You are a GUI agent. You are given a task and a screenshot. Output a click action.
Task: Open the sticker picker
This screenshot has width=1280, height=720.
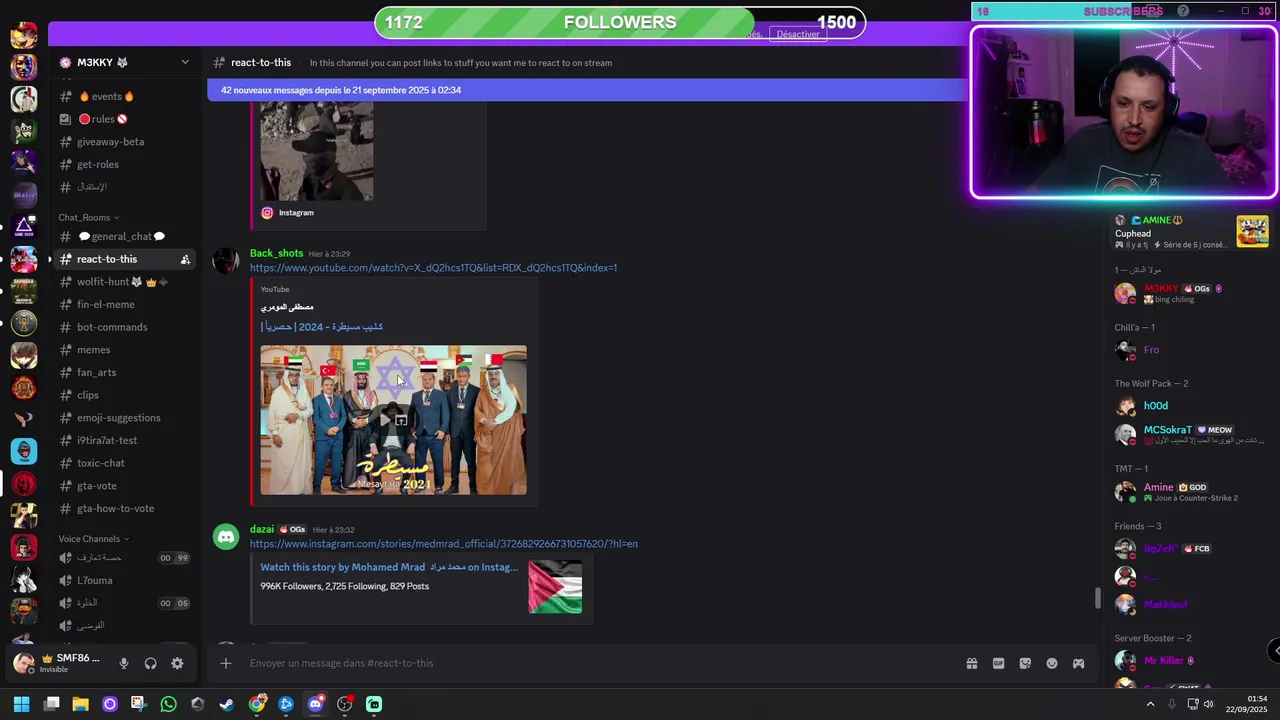1025,663
